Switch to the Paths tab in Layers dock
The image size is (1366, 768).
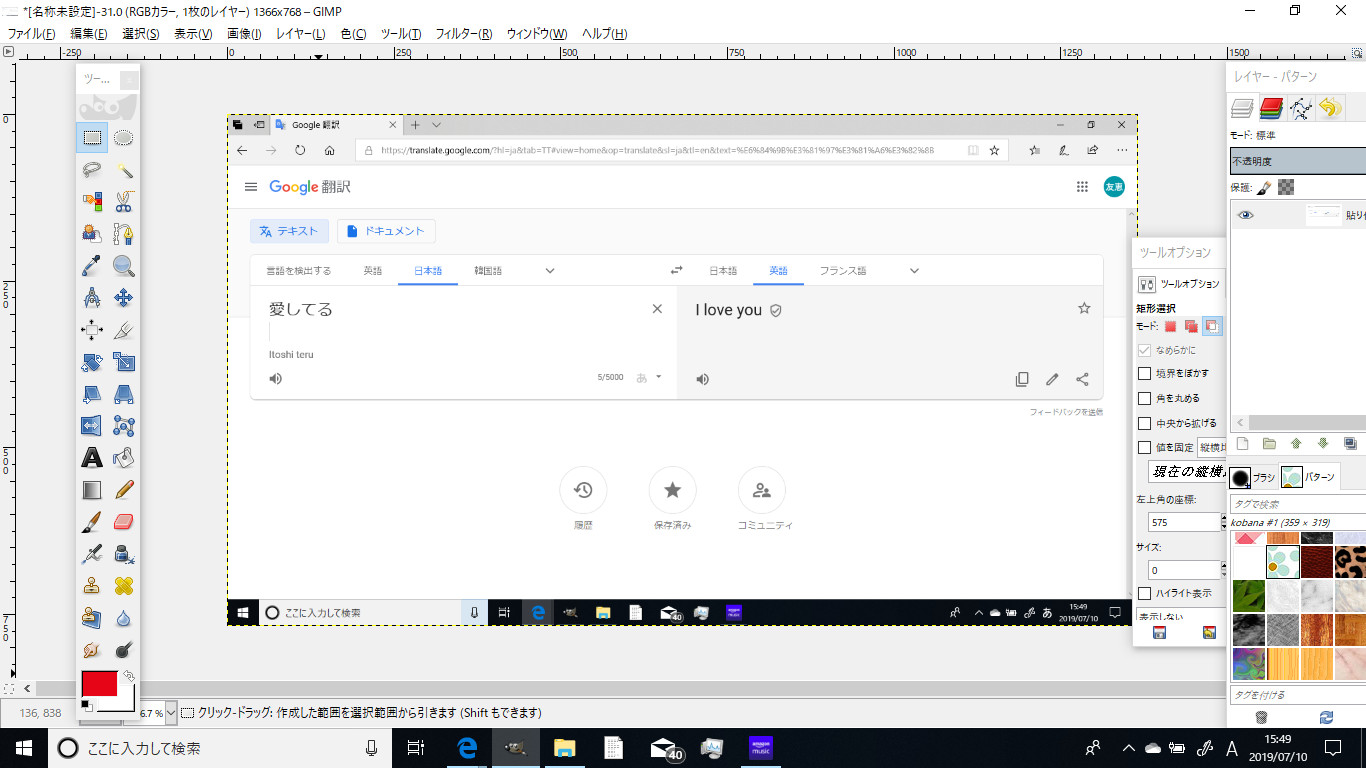coord(1300,107)
